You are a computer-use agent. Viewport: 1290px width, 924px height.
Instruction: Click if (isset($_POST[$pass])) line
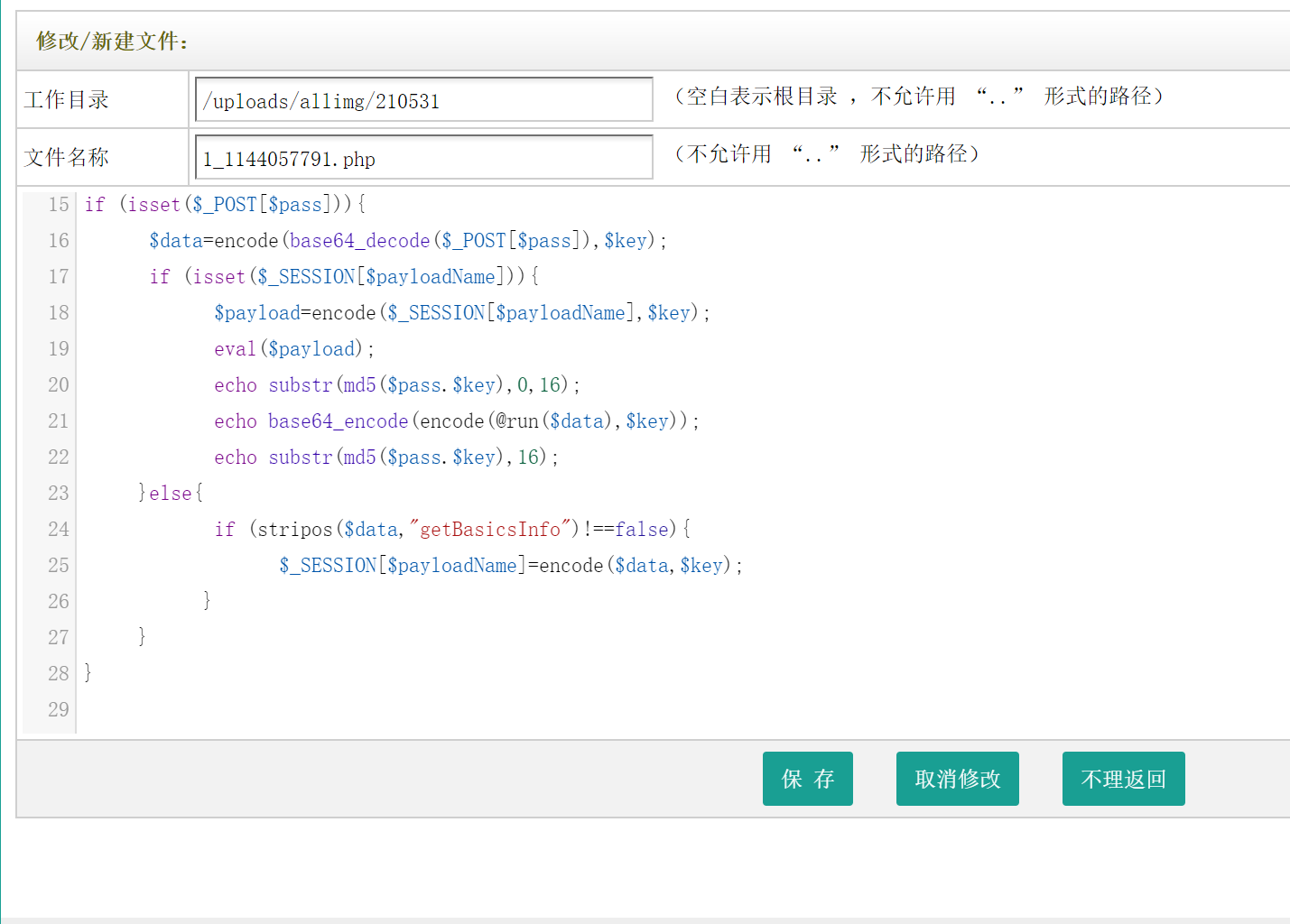tap(225, 205)
